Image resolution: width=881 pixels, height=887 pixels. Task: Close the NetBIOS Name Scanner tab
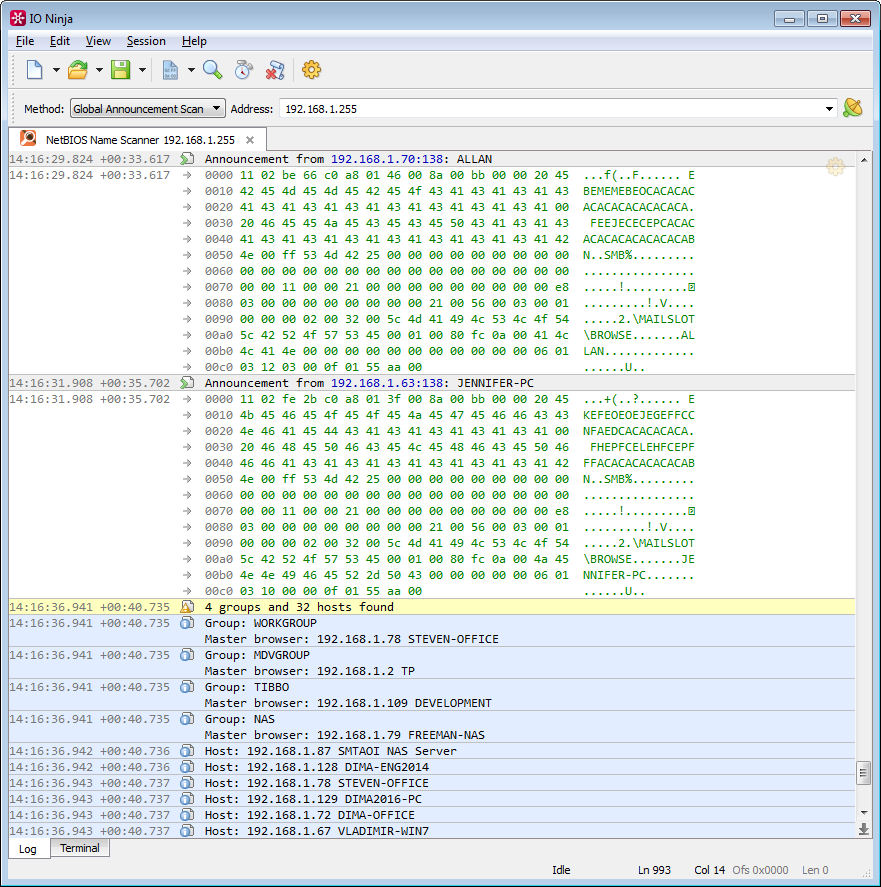coord(251,140)
